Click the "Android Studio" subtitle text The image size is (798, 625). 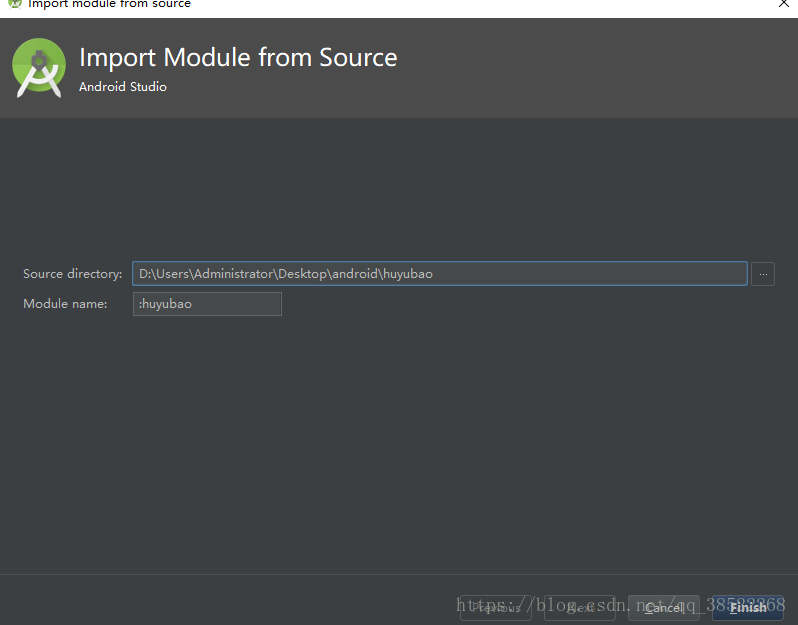123,87
